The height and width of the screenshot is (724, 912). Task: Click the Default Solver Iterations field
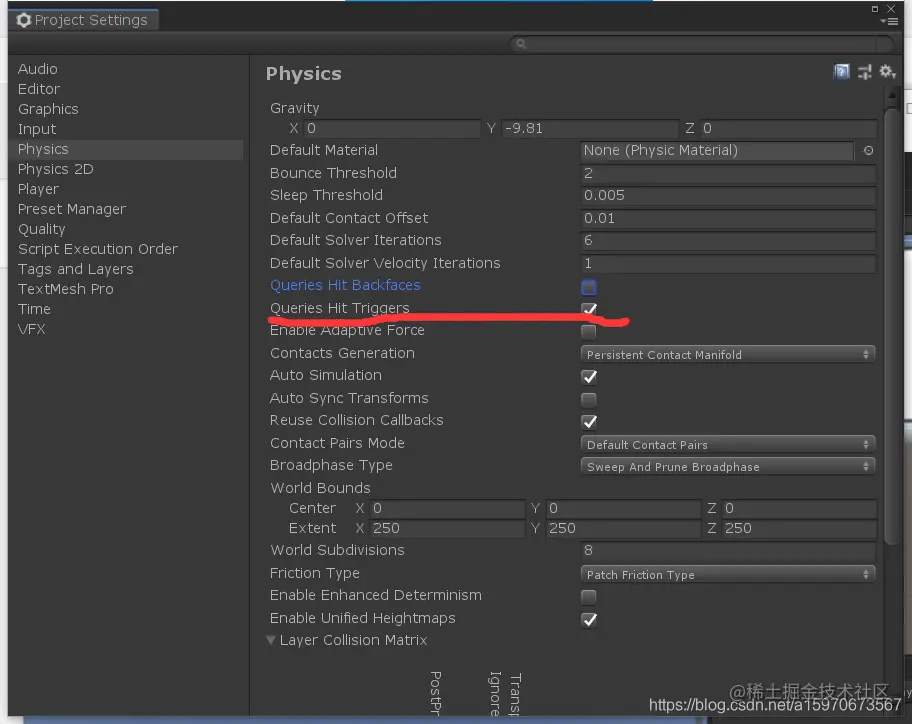(x=728, y=241)
